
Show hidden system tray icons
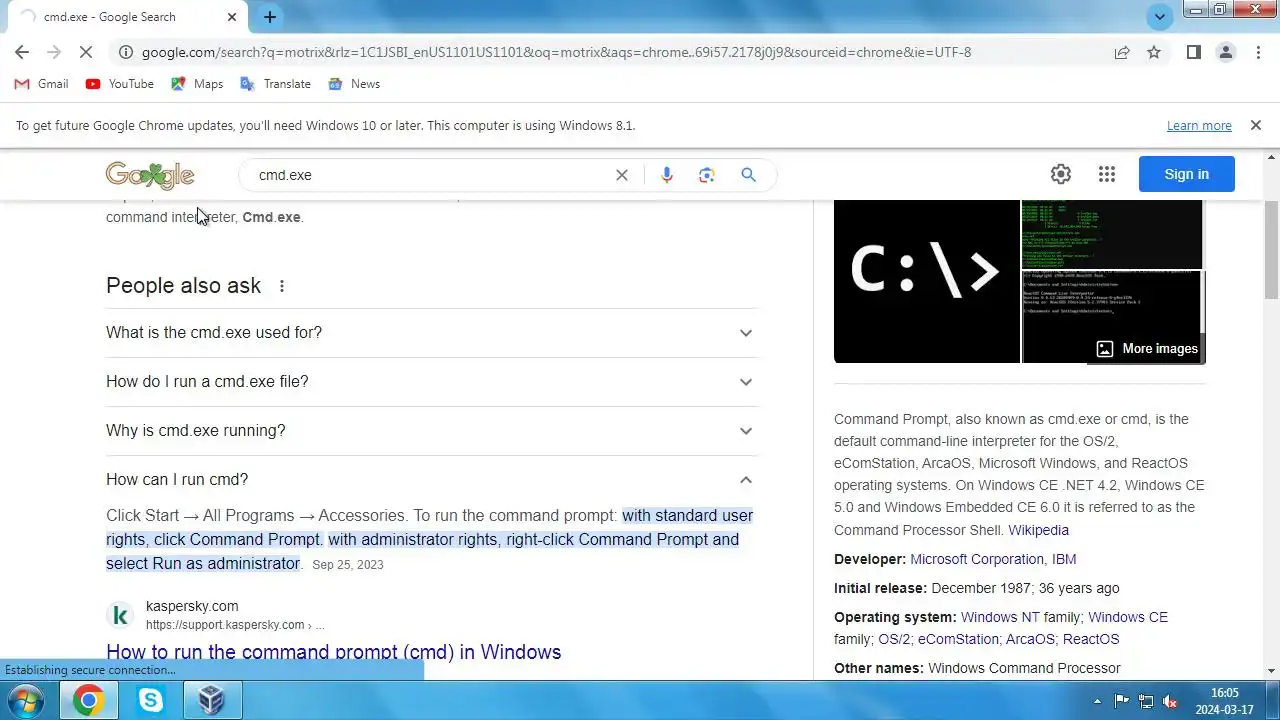click(1097, 701)
